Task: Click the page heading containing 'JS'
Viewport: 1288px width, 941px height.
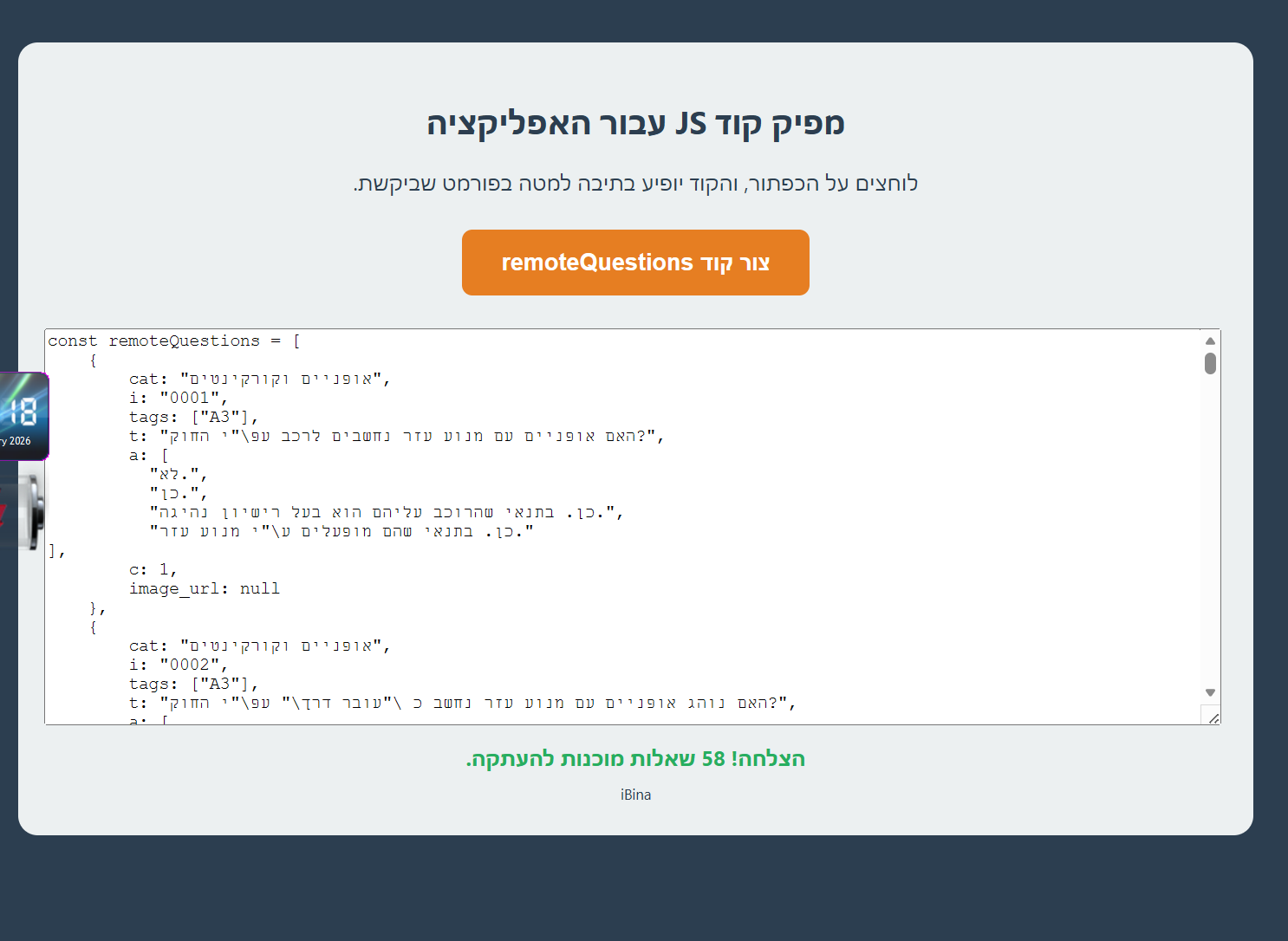Action: pos(635,123)
